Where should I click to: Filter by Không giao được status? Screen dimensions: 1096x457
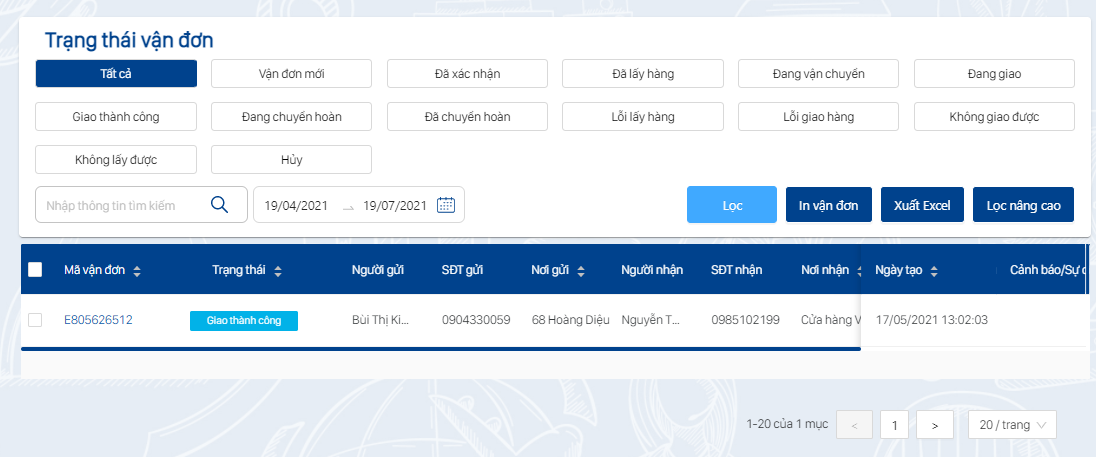coord(994,117)
